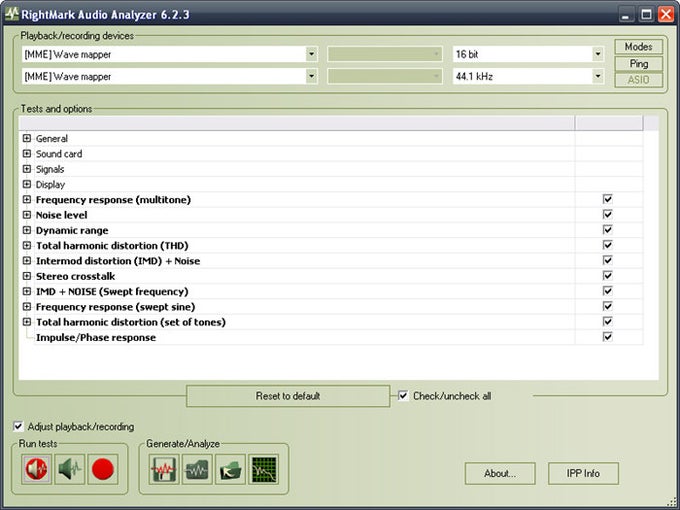The image size is (680, 510).
Task: Open the About... dialog
Action: click(x=500, y=473)
